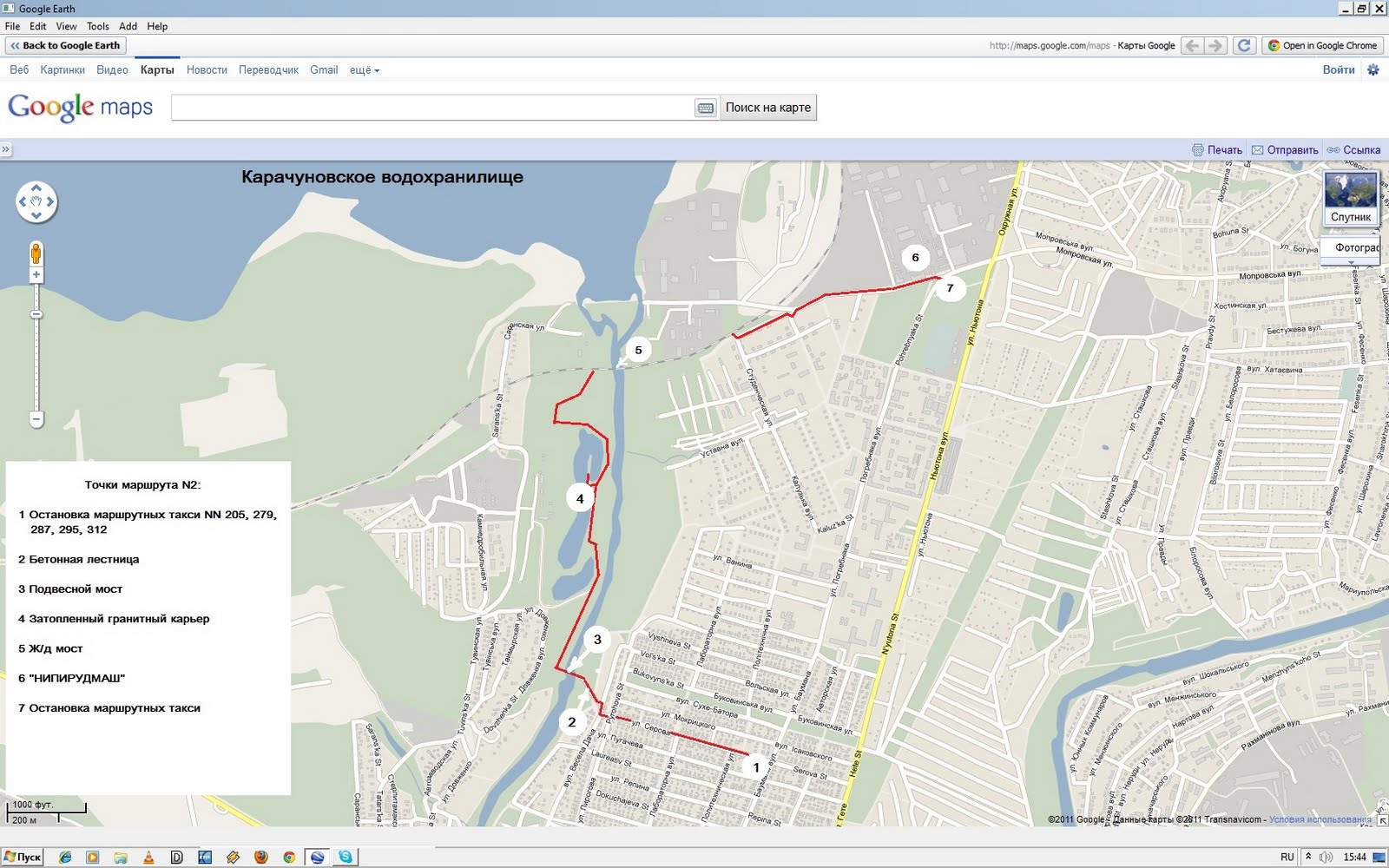The image size is (1389, 868).
Task: Reload the embedded maps page
Action: [1244, 46]
